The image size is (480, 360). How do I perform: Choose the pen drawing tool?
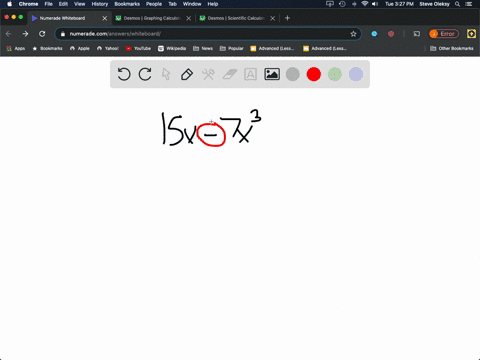click(187, 74)
